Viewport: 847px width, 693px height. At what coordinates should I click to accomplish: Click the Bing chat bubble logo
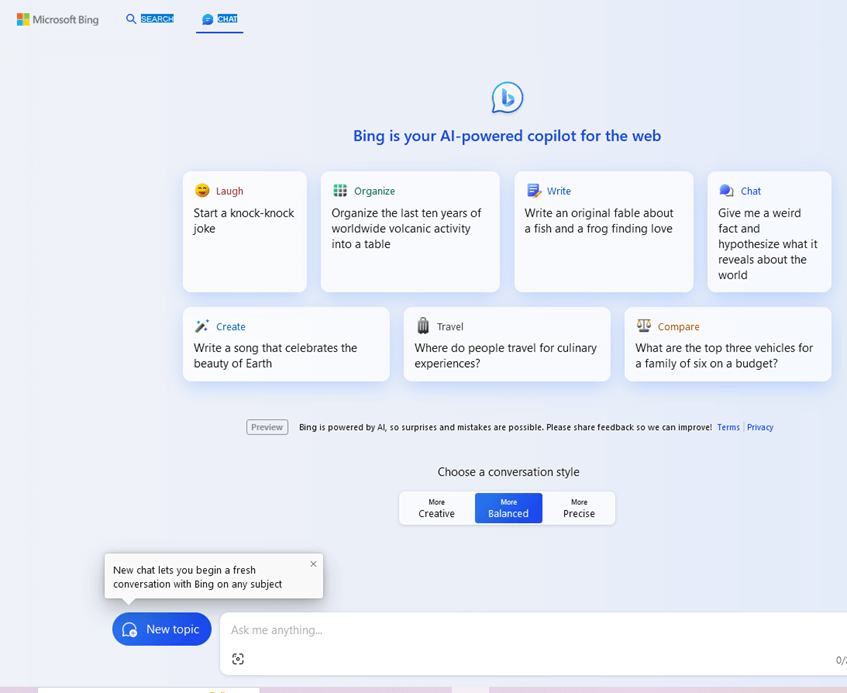pos(507,98)
